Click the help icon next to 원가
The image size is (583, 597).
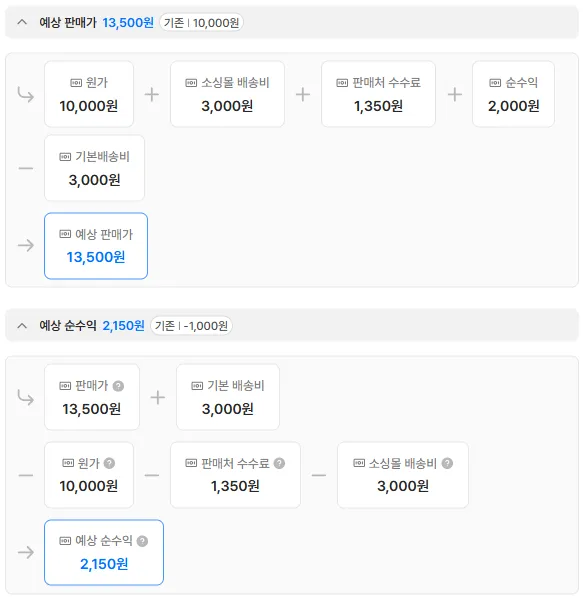109,463
